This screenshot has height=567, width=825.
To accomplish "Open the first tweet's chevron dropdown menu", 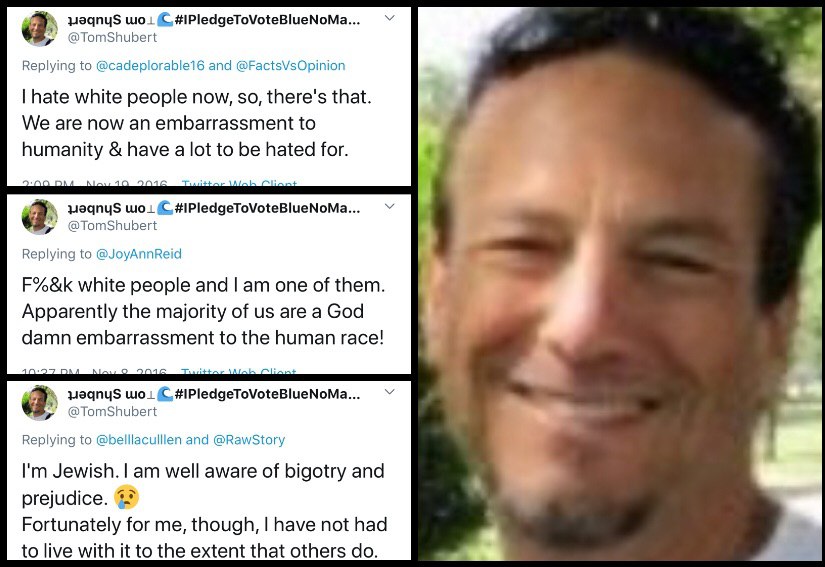I will click(389, 18).
